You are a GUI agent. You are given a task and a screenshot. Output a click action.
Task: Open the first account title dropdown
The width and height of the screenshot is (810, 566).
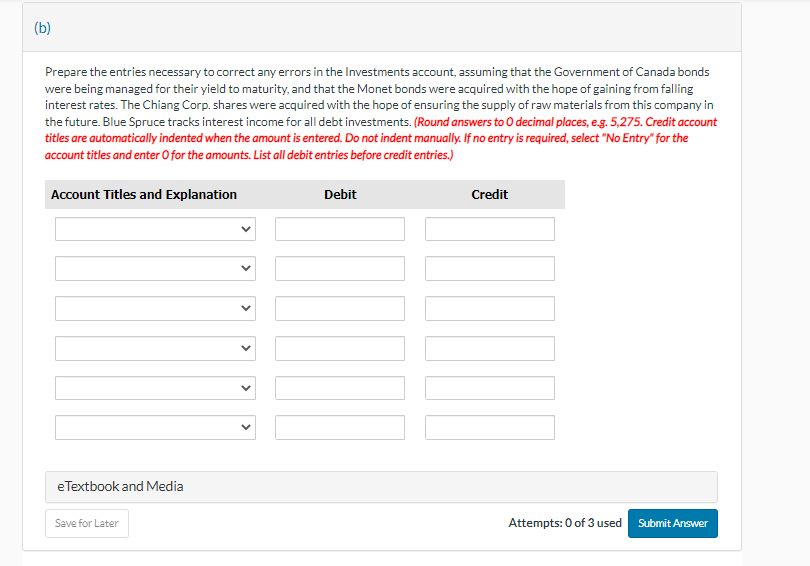point(155,229)
